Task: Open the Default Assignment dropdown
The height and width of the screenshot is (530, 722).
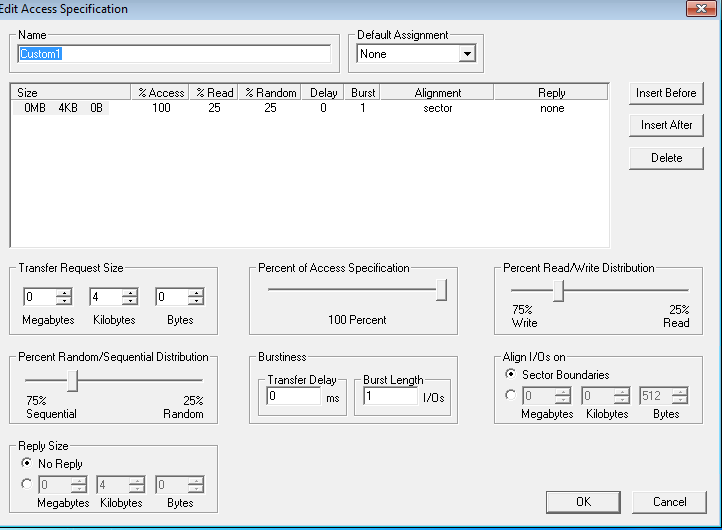Action: click(467, 54)
